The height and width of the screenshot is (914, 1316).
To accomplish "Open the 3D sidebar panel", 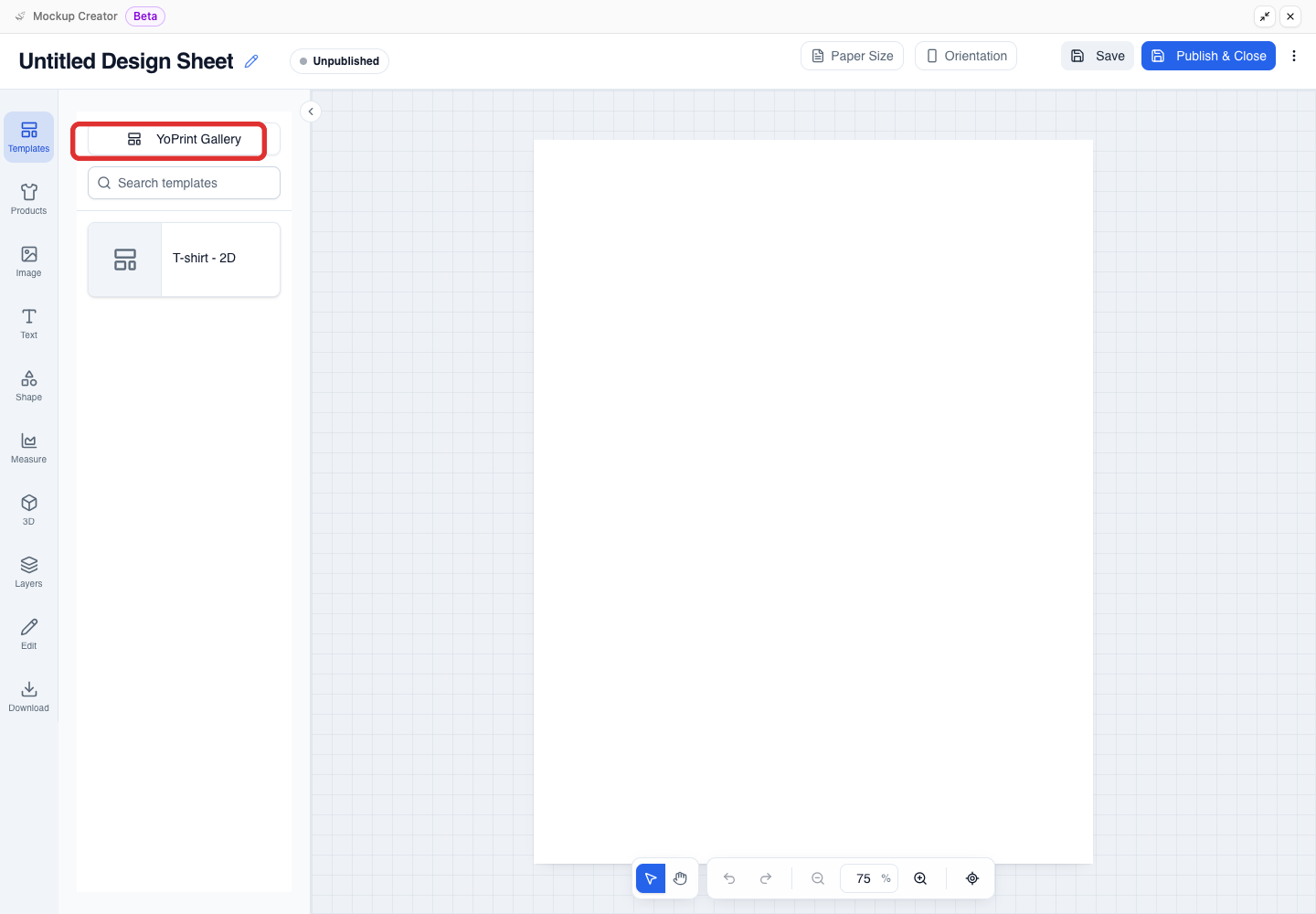I will (28, 510).
